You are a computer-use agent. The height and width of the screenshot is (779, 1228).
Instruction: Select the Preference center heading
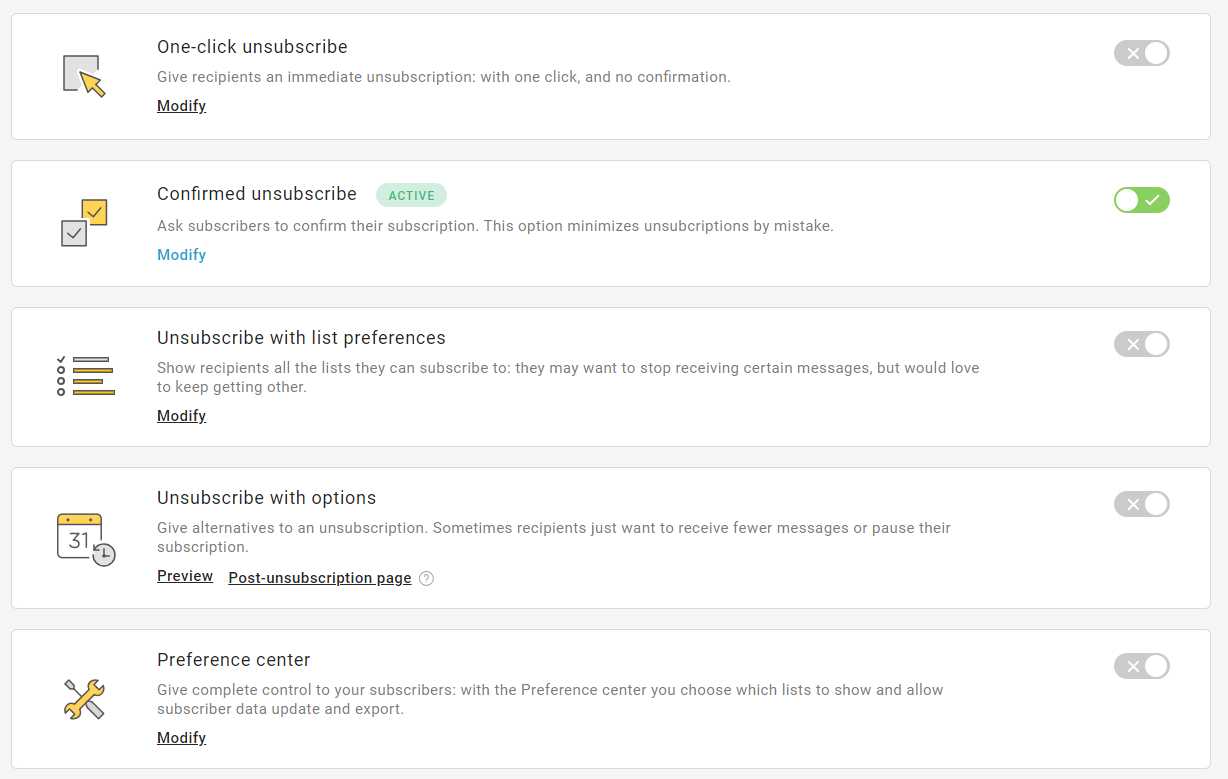[x=234, y=660]
